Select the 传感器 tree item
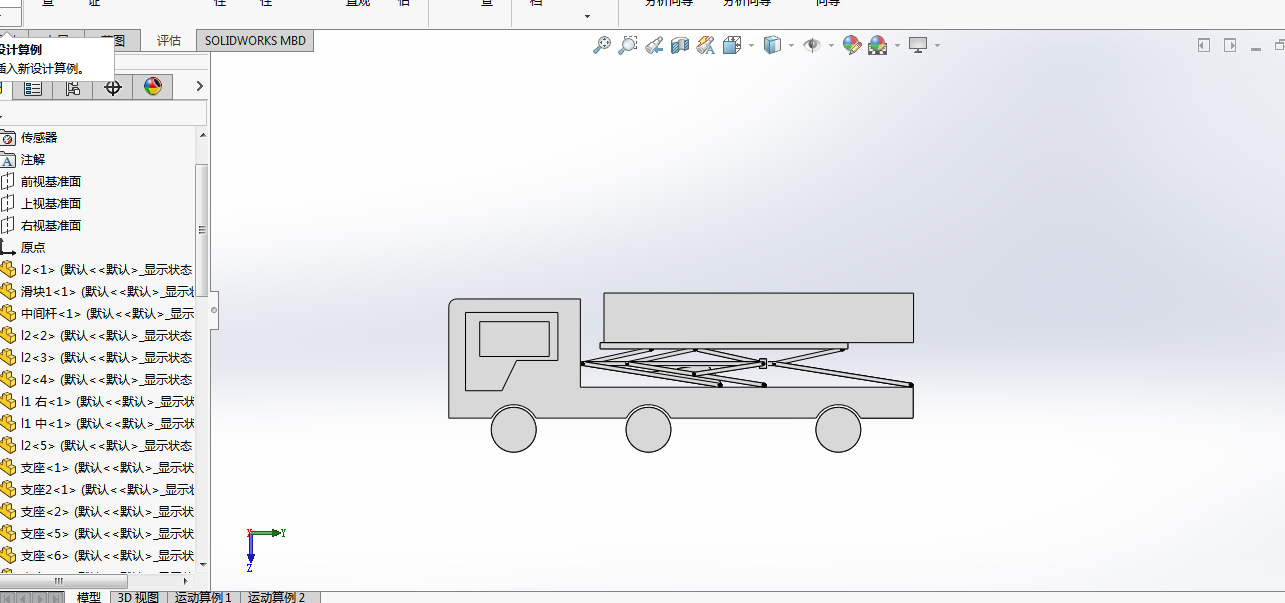1285x603 pixels. [x=39, y=138]
